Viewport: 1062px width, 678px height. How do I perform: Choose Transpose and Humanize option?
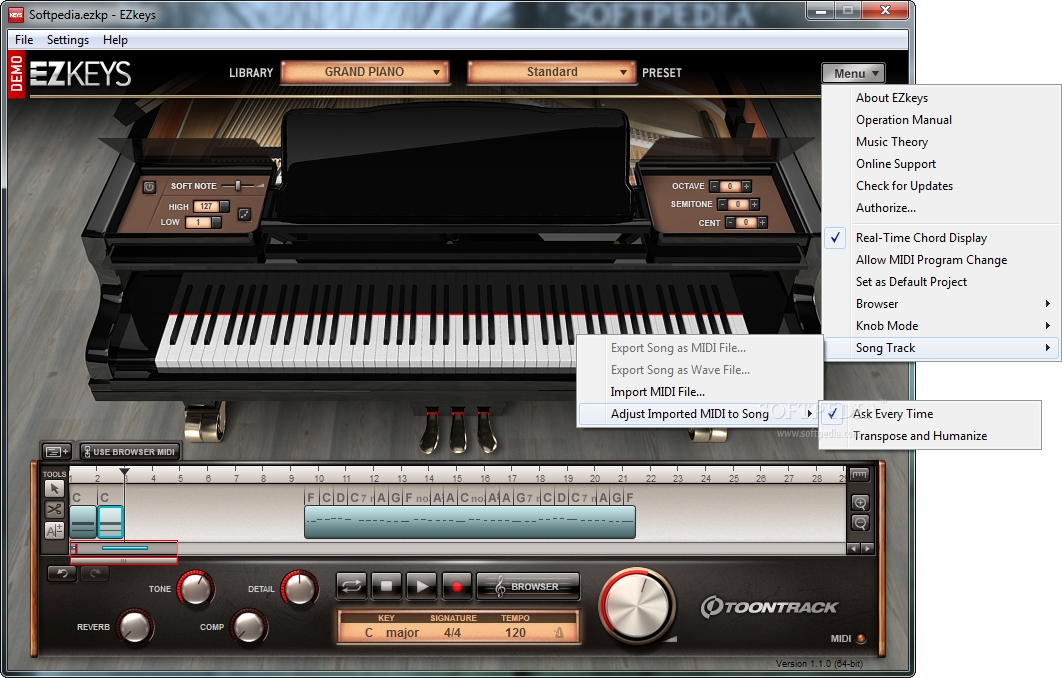[x=930, y=436]
